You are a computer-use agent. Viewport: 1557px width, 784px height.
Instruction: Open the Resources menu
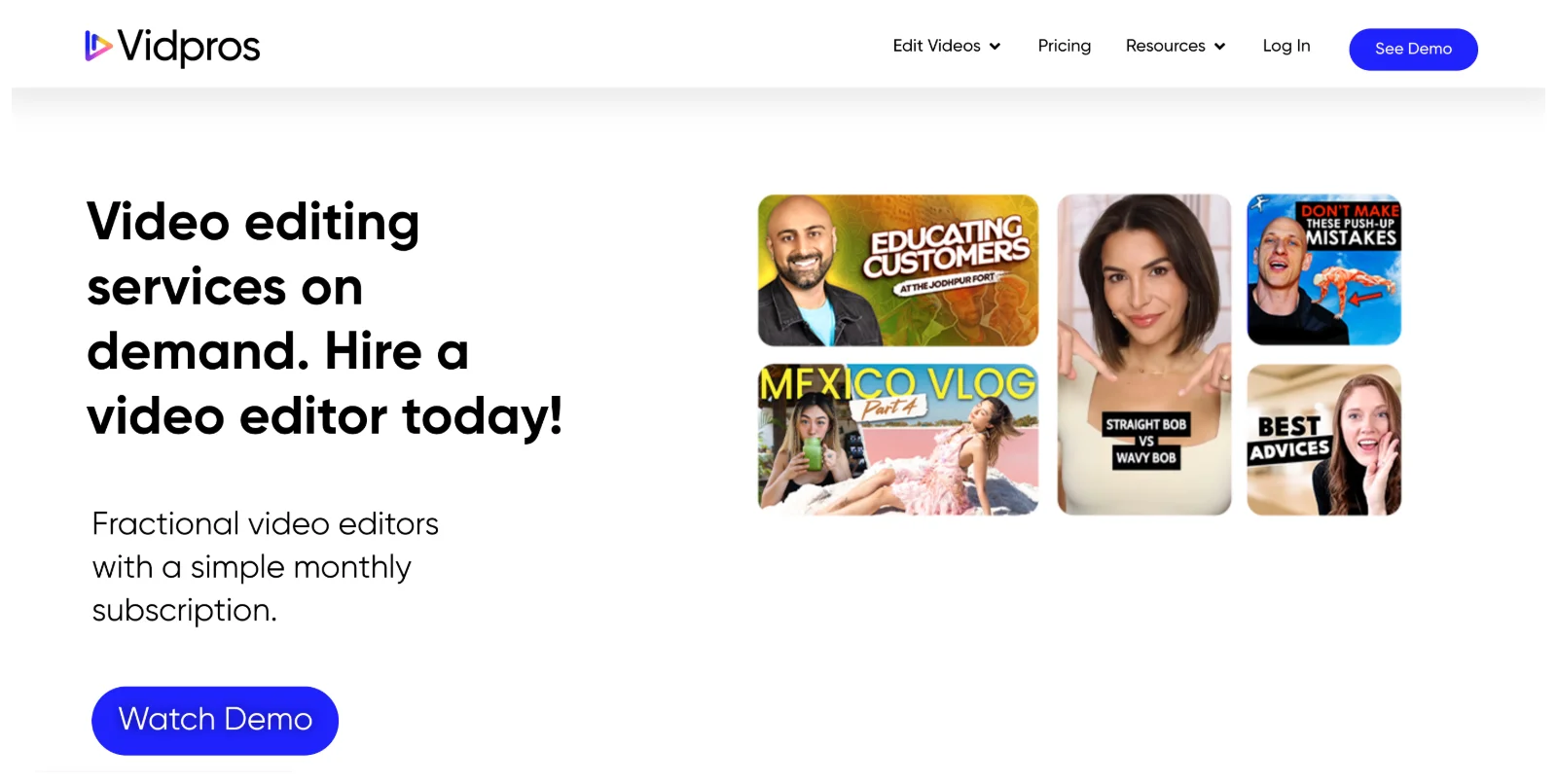point(1176,46)
